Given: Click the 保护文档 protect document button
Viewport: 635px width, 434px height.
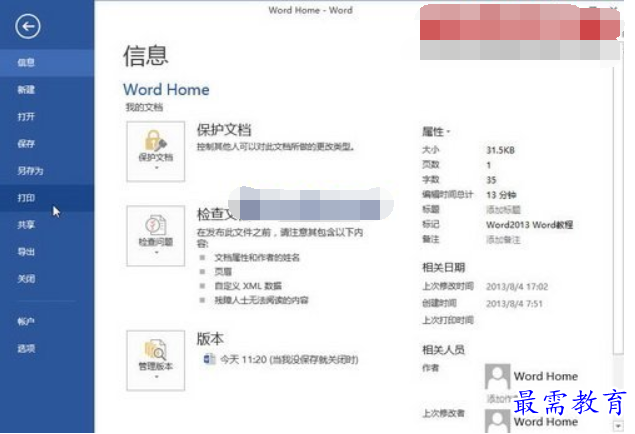Looking at the screenshot, I should click(156, 151).
